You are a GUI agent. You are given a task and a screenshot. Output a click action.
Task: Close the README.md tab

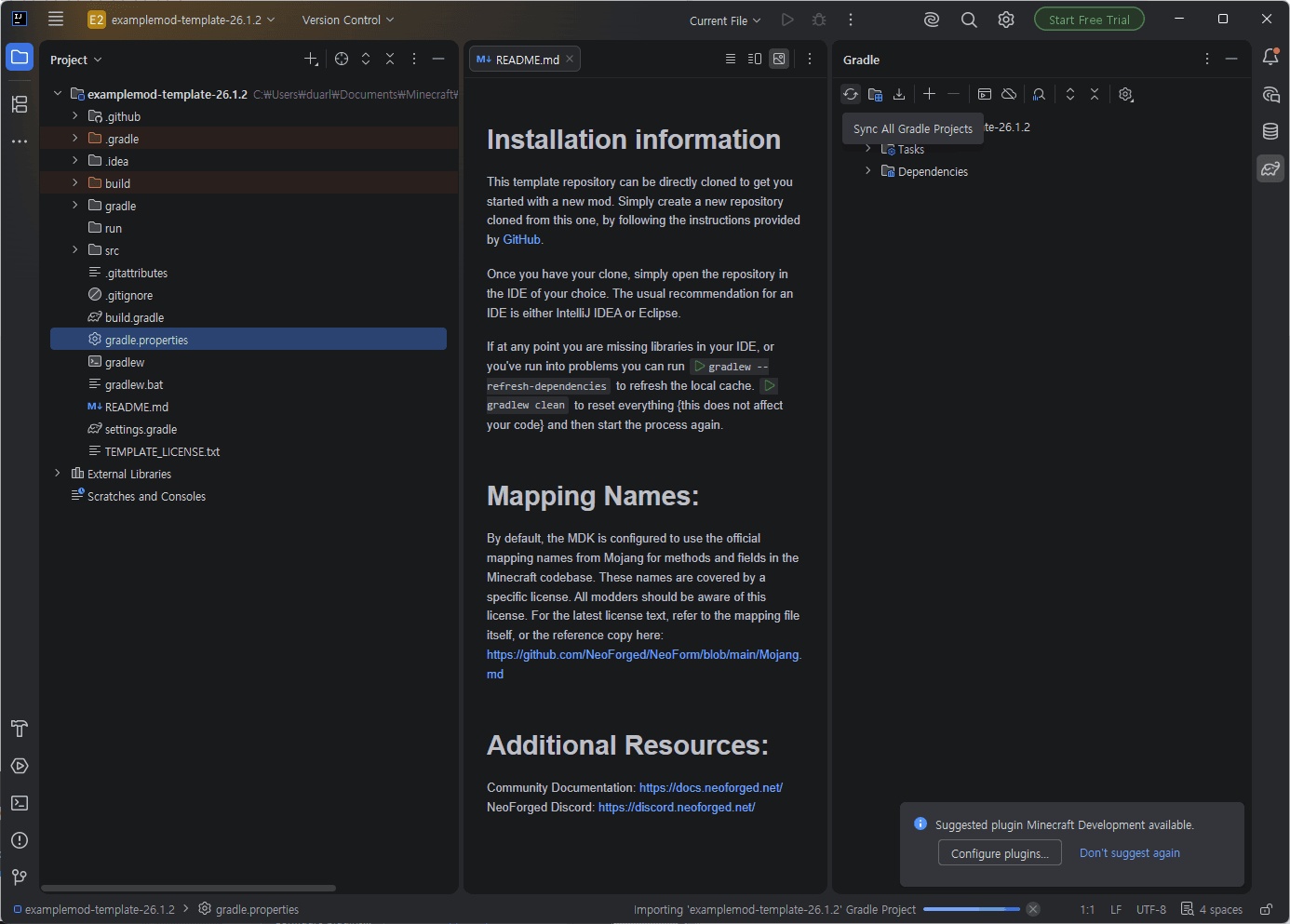point(570,59)
